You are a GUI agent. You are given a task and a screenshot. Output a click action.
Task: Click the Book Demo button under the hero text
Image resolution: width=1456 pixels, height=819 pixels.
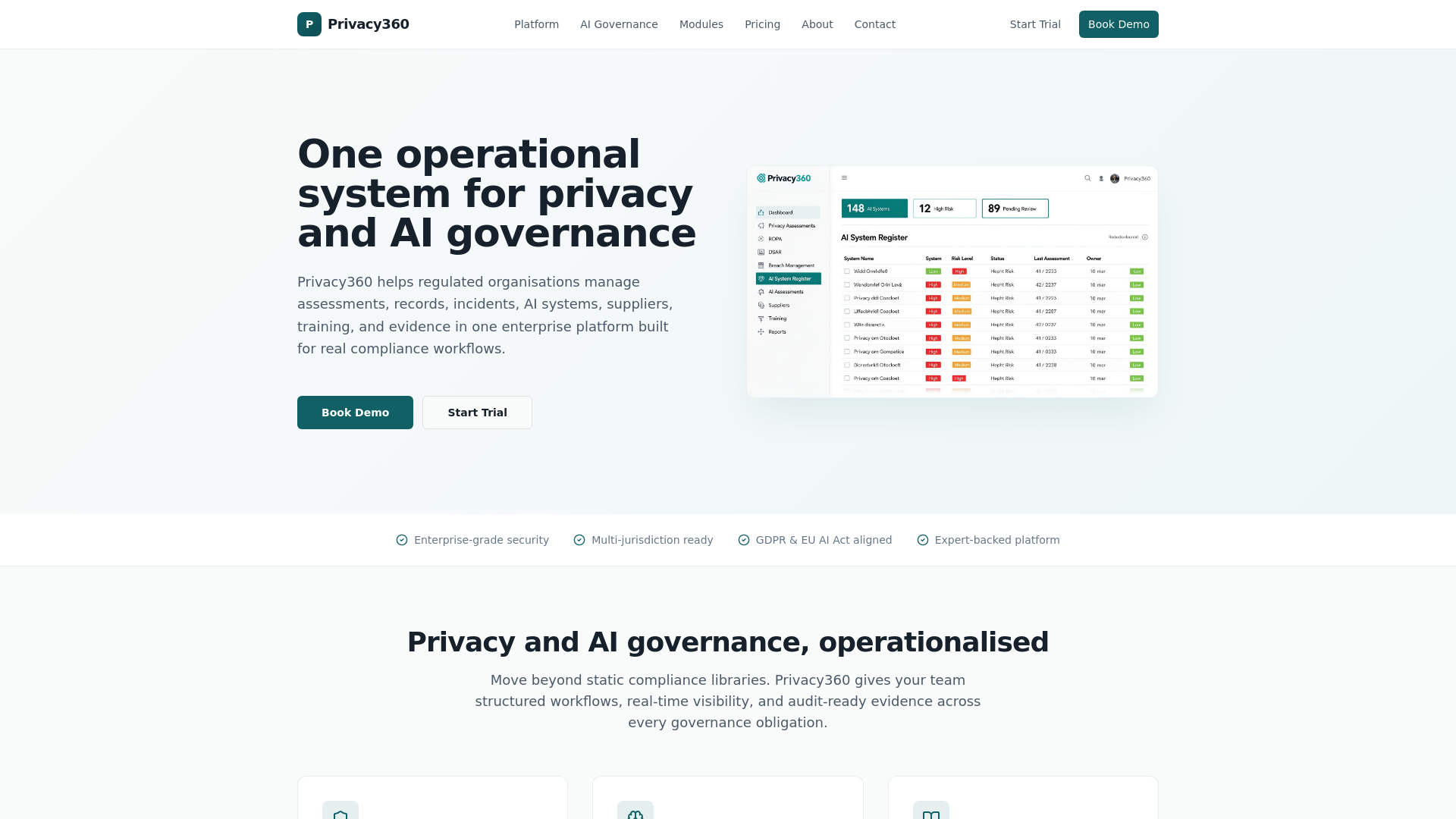tap(355, 413)
